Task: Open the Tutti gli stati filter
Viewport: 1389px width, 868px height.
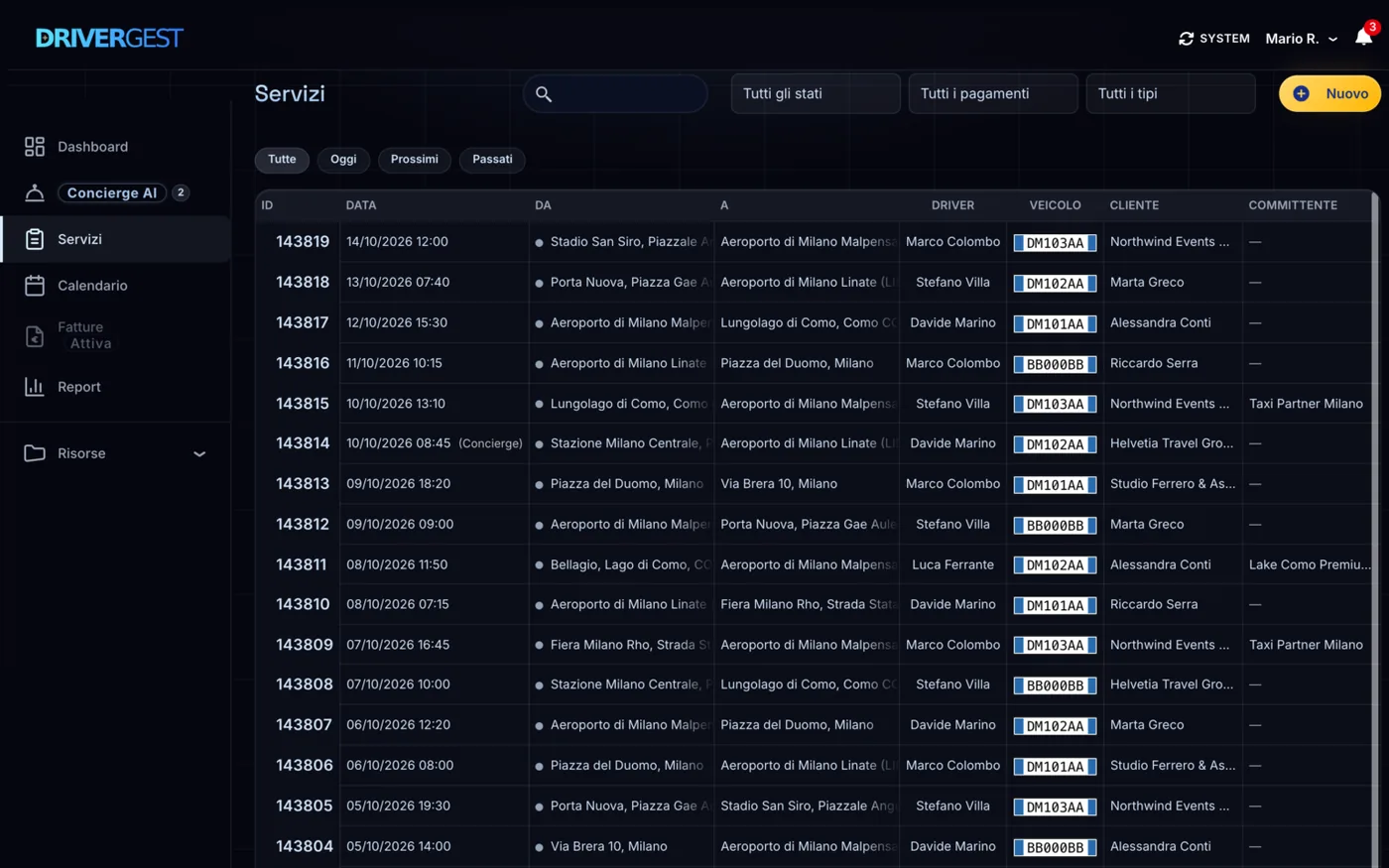Action: [816, 93]
